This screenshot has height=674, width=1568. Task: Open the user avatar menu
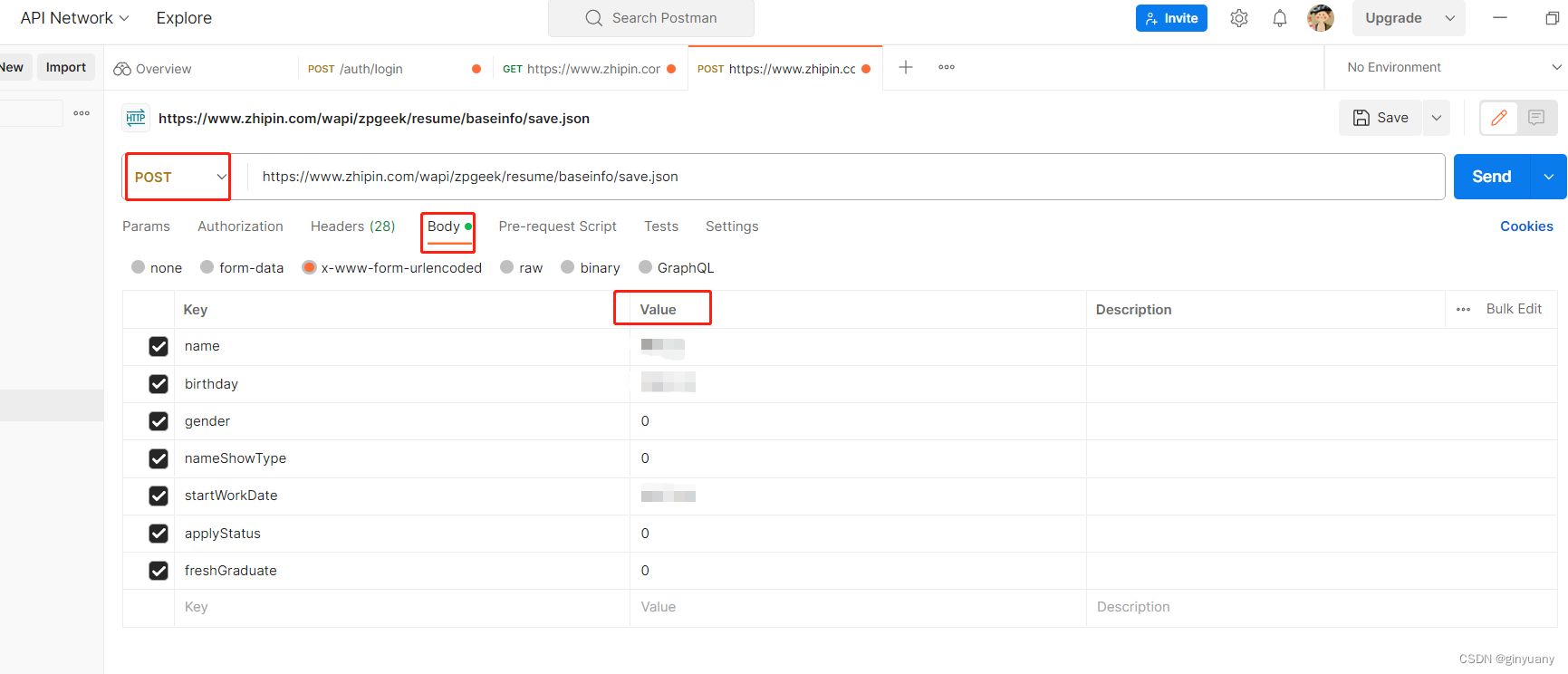[1321, 18]
